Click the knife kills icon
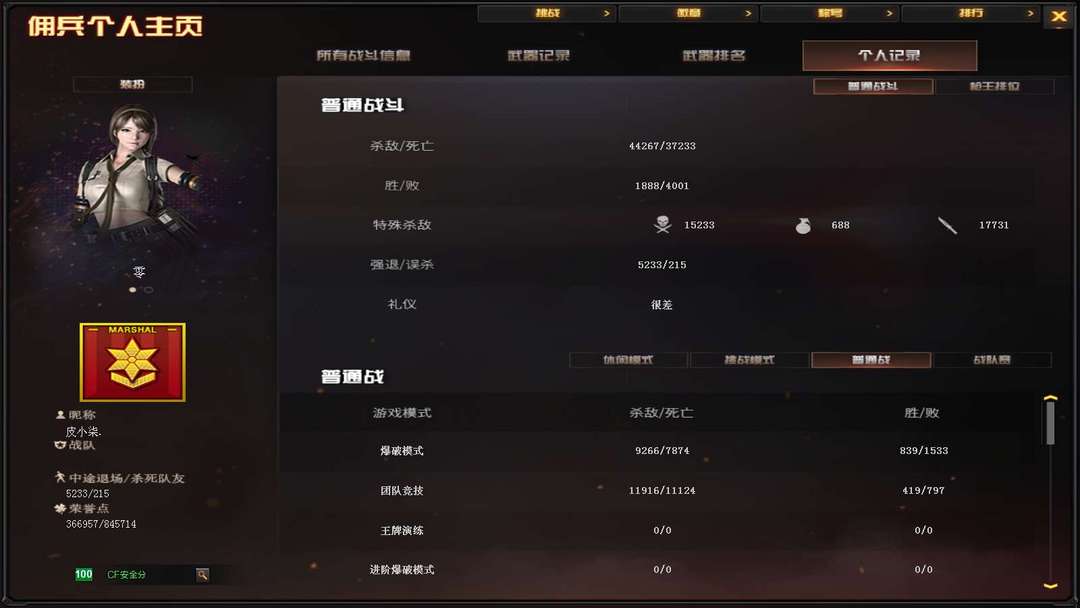The image size is (1080, 608). (947, 225)
